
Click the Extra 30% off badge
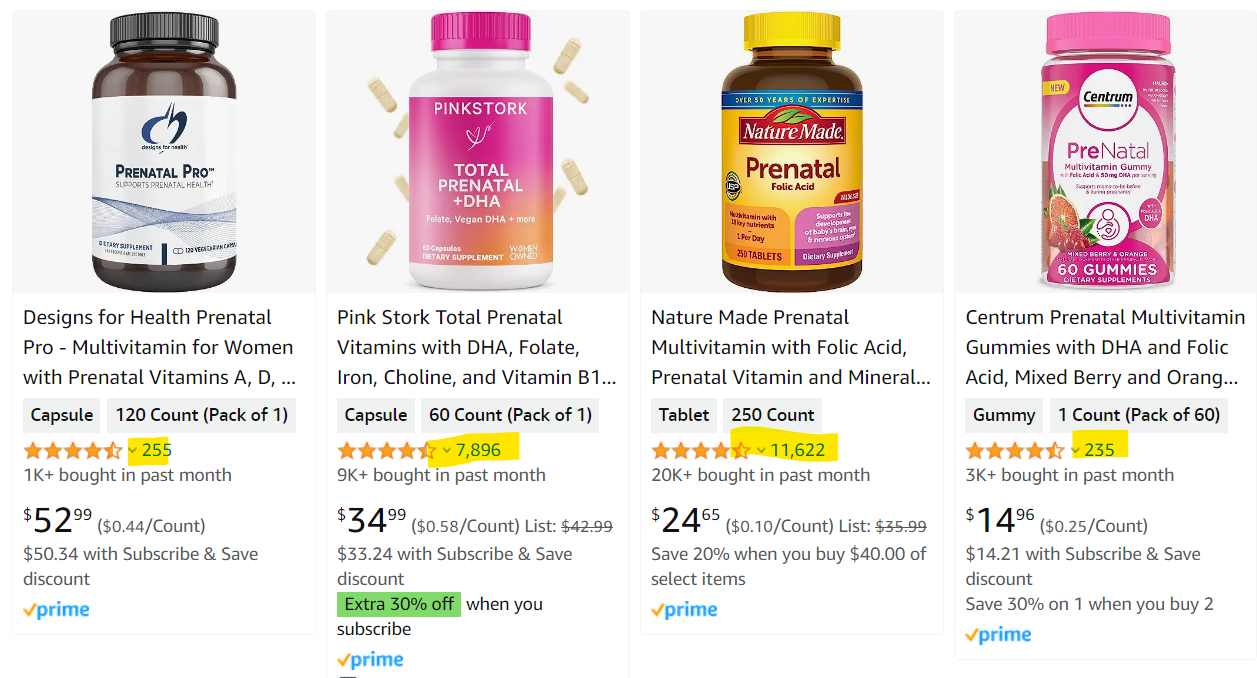(398, 604)
